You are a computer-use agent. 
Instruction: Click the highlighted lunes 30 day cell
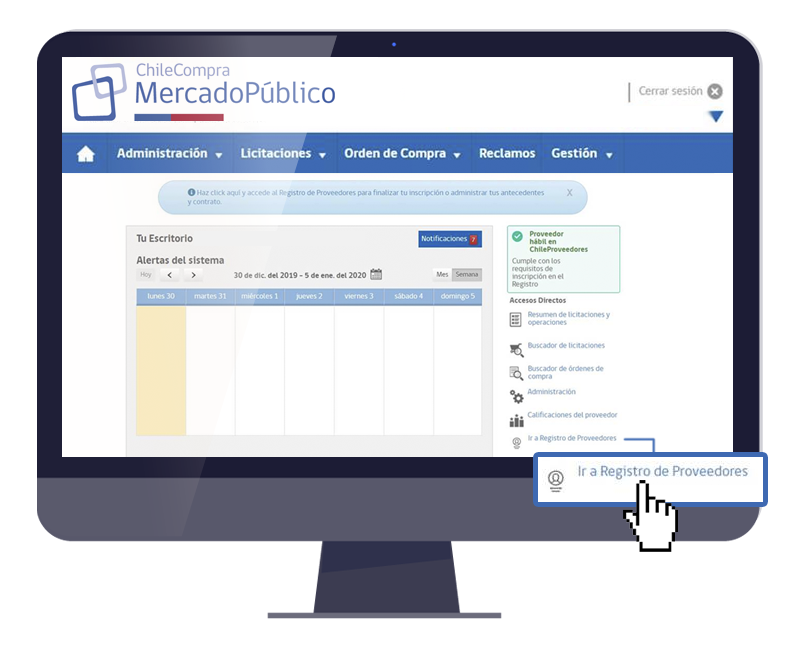pyautogui.click(x=161, y=370)
